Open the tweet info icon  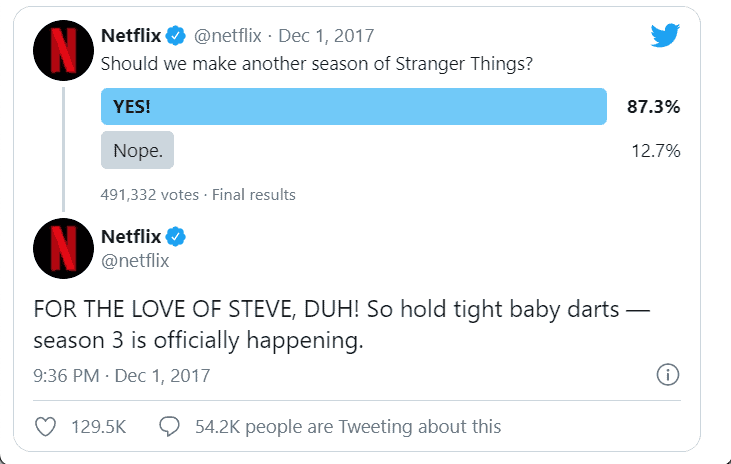667,375
